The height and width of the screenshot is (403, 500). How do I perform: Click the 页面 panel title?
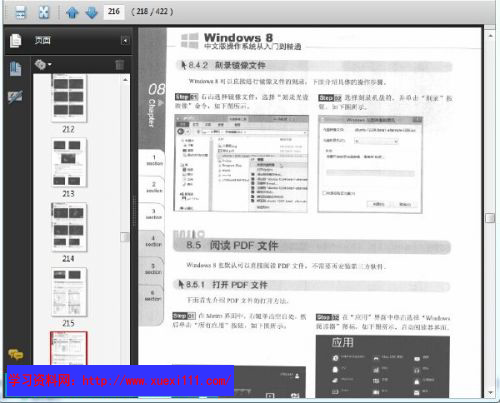[43, 41]
